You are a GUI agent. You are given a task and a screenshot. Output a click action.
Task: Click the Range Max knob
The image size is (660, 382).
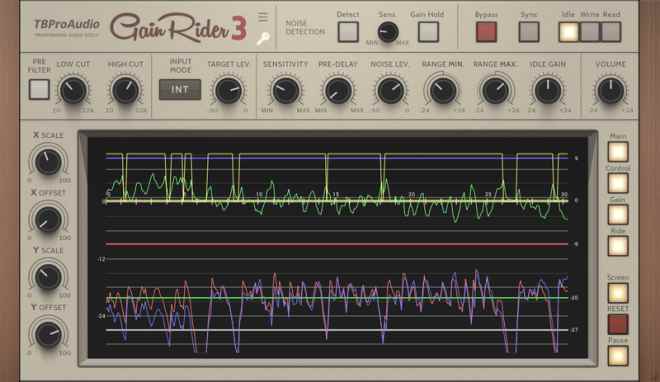pos(495,90)
